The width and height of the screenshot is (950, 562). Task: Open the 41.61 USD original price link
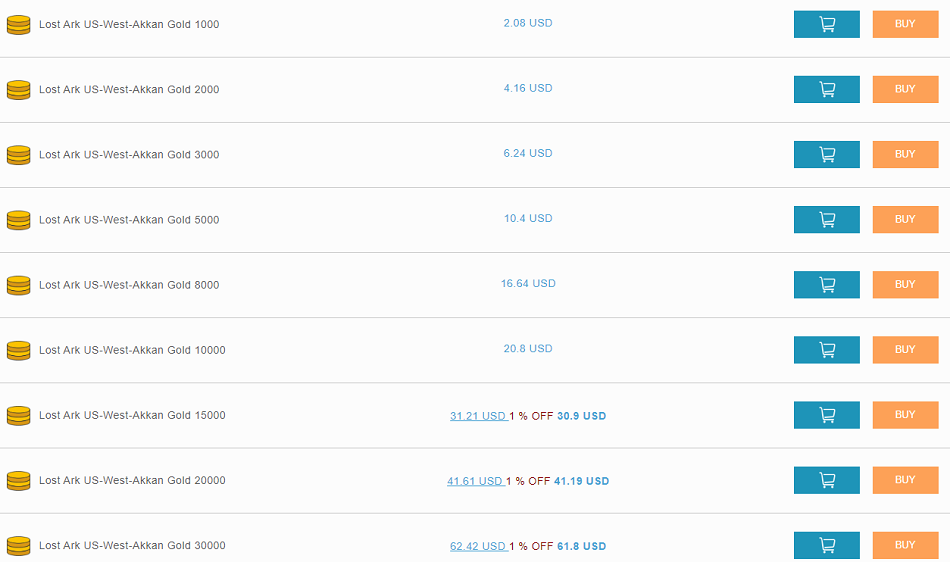[475, 481]
